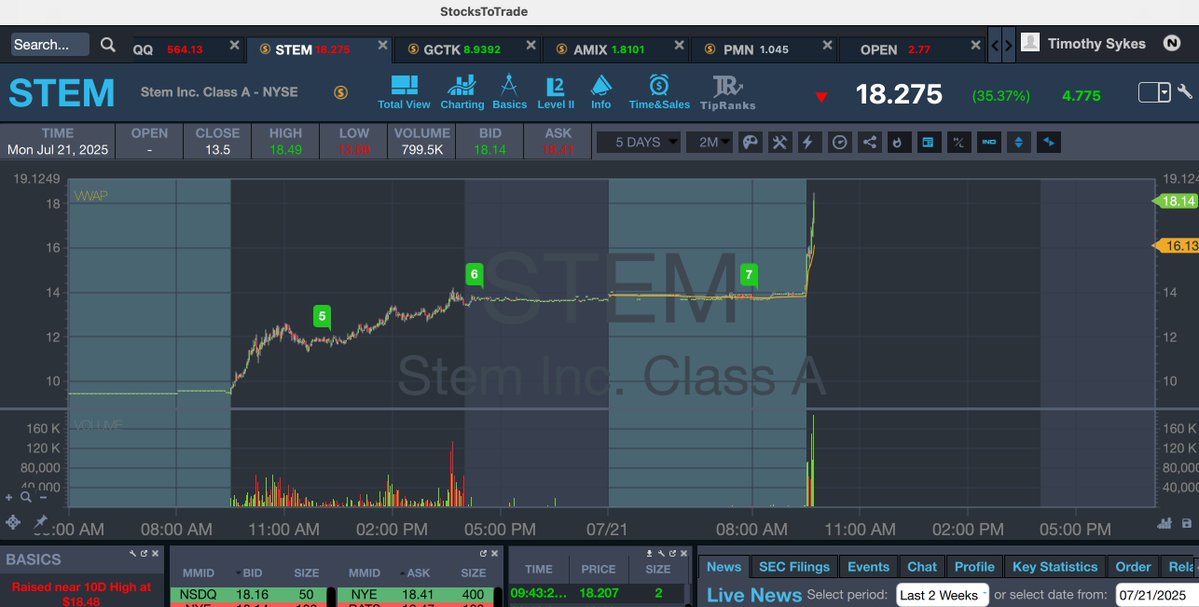Zoom in the chart with plus icon
Image resolution: width=1199 pixels, height=607 pixels.
pos(8,497)
